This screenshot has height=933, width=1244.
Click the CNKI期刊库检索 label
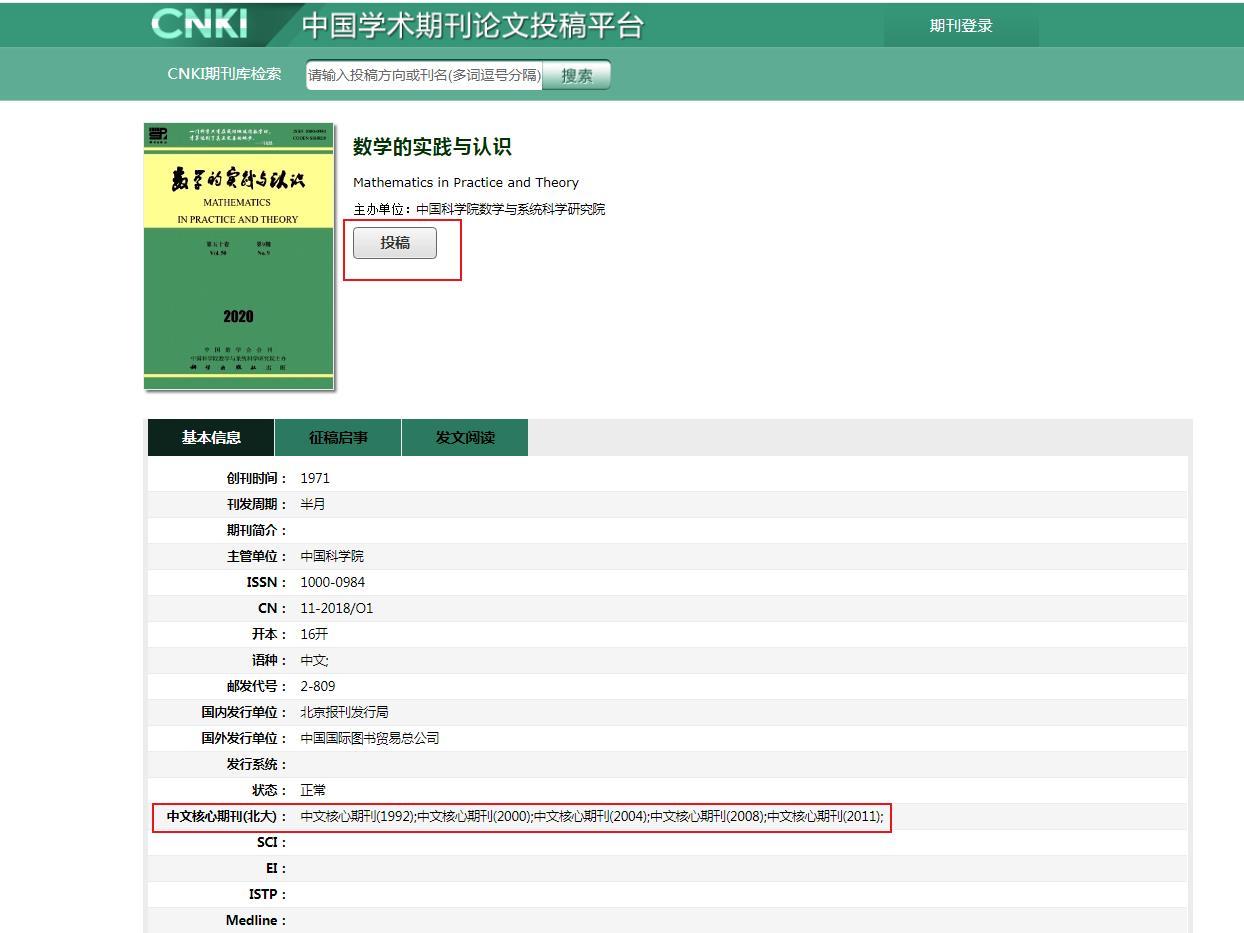[225, 74]
